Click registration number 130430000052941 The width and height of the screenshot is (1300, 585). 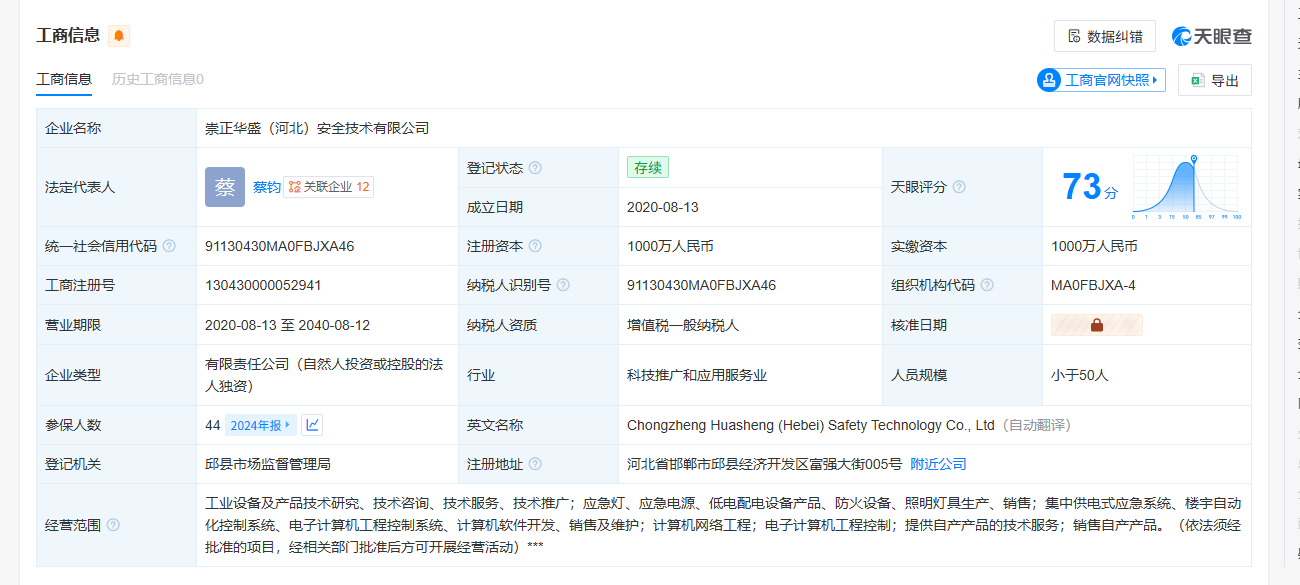[x=263, y=285]
